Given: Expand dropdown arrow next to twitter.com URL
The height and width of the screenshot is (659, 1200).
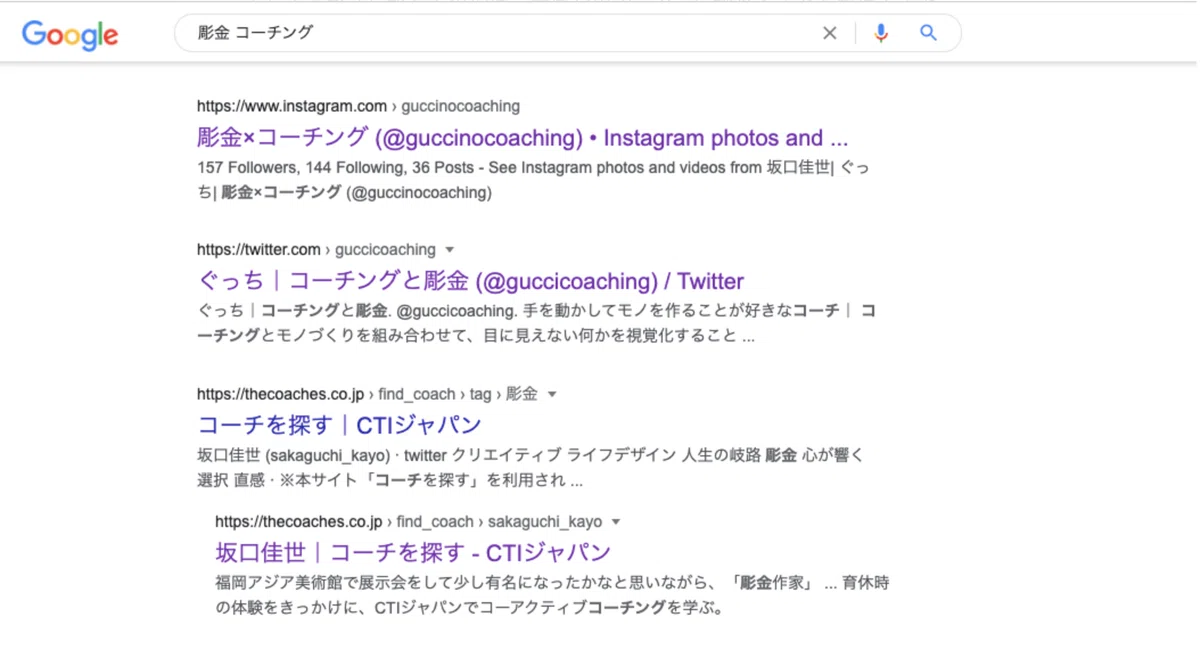Looking at the screenshot, I should click(x=450, y=250).
